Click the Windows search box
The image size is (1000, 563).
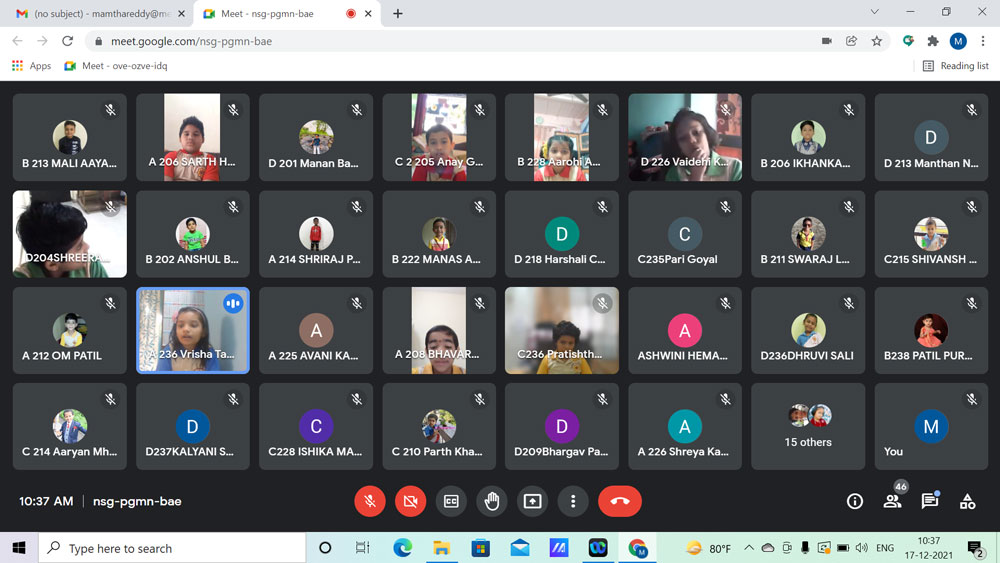click(x=172, y=548)
